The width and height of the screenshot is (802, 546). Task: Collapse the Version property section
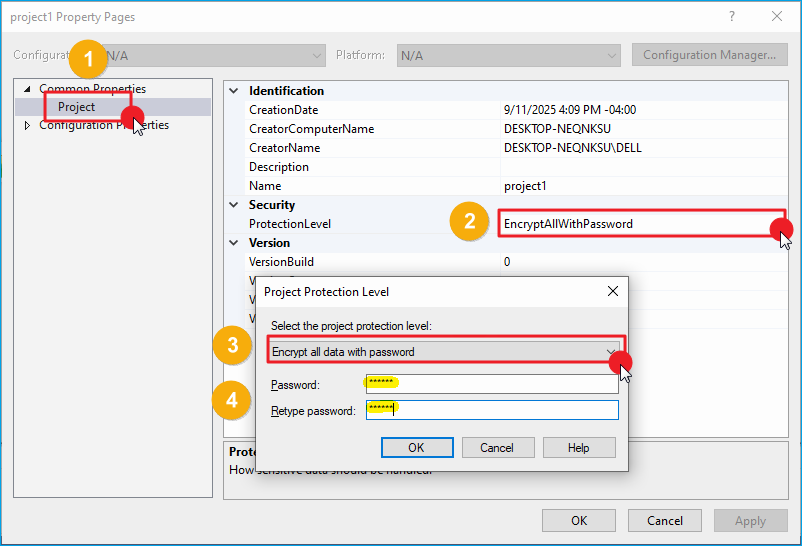point(234,243)
